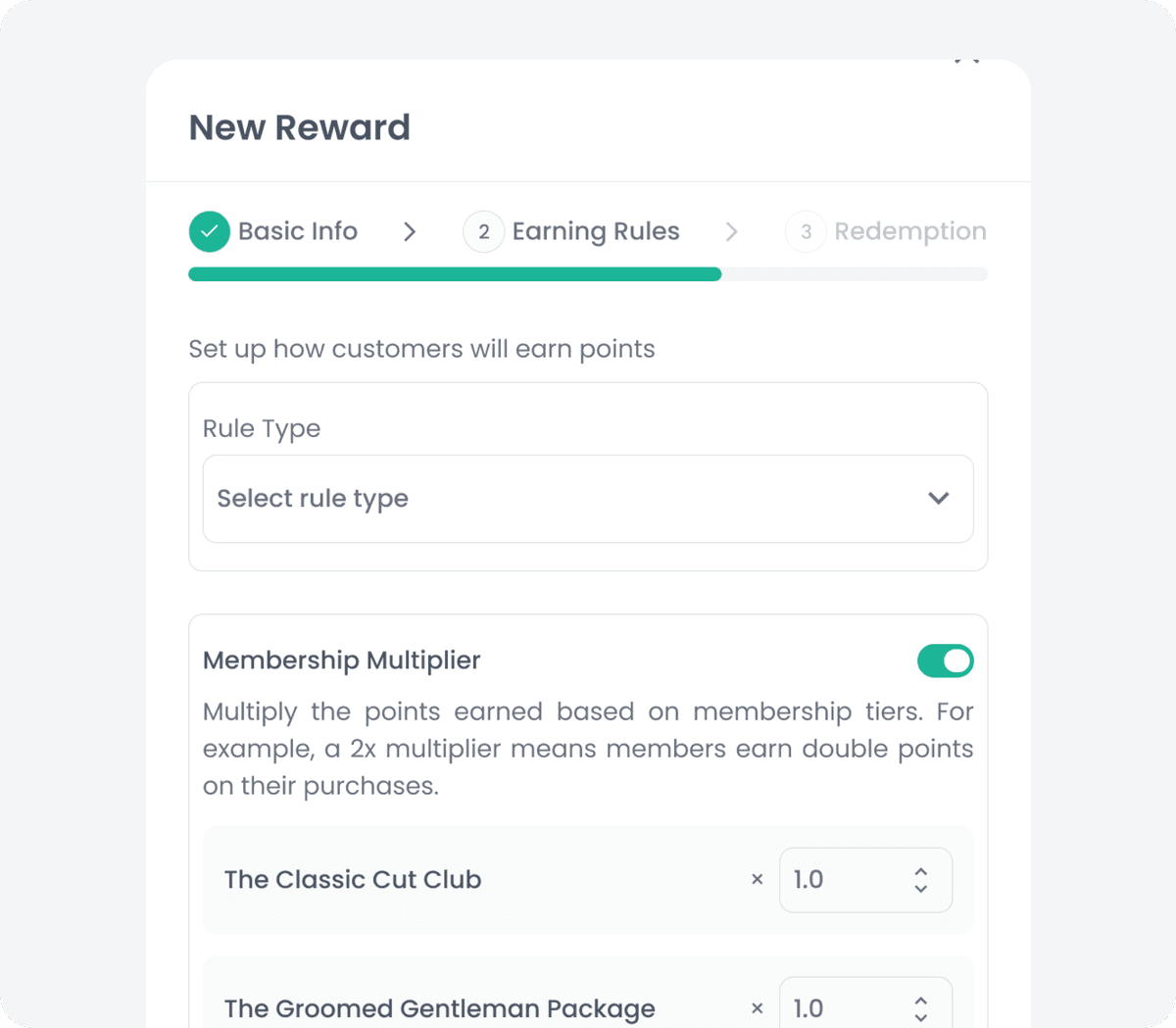
Task: Increase the Classic Cut Club multiplier value
Action: (920, 870)
